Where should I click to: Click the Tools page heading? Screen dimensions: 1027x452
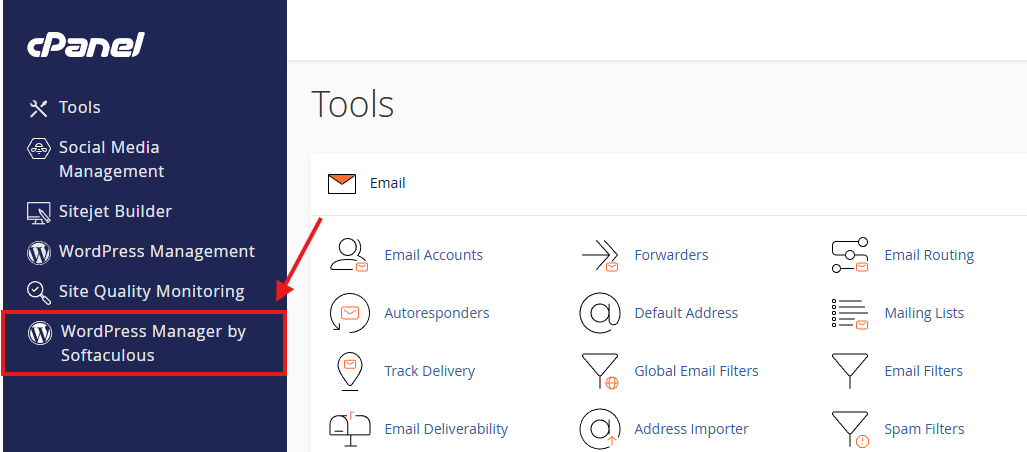tap(352, 104)
